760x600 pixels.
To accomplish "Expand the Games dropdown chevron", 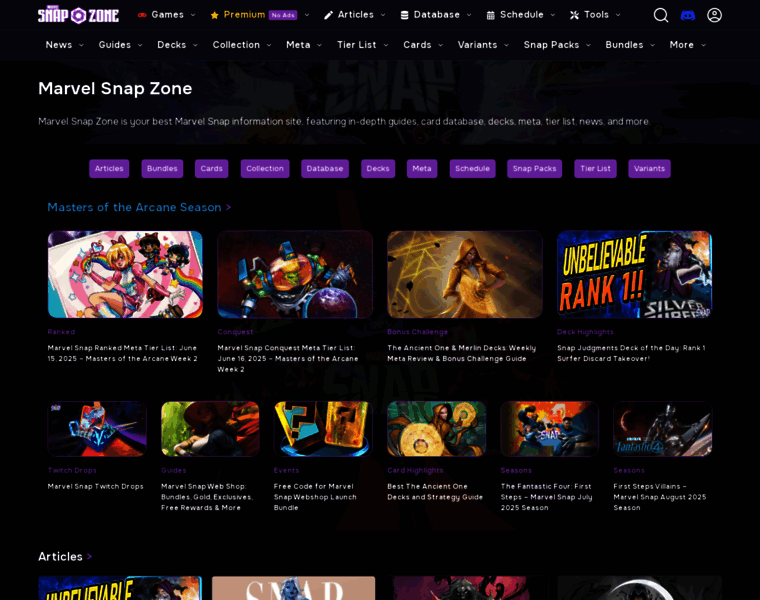I will coord(193,15).
